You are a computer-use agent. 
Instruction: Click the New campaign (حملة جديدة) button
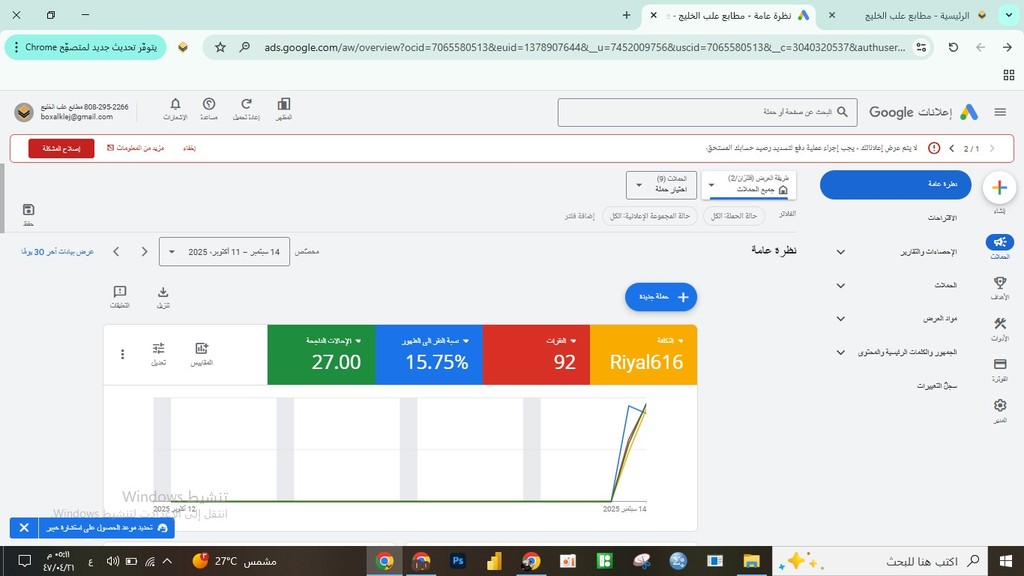[x=661, y=297]
